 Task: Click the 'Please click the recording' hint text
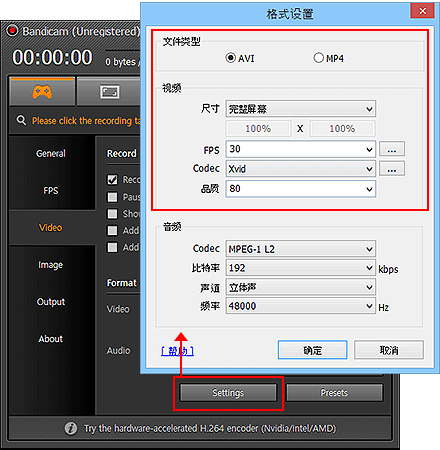pos(86,121)
